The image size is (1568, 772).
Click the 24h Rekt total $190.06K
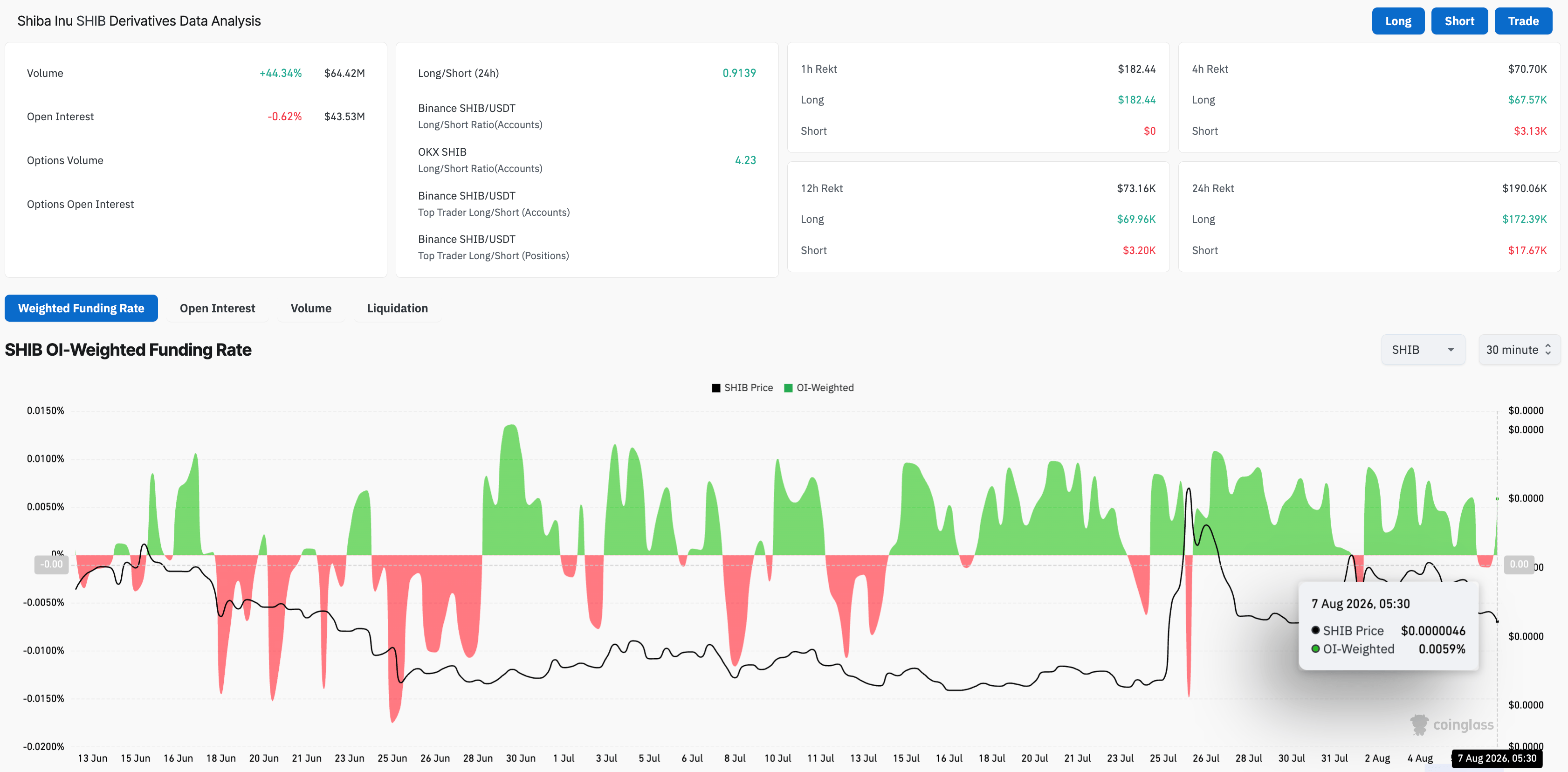[x=1524, y=188]
